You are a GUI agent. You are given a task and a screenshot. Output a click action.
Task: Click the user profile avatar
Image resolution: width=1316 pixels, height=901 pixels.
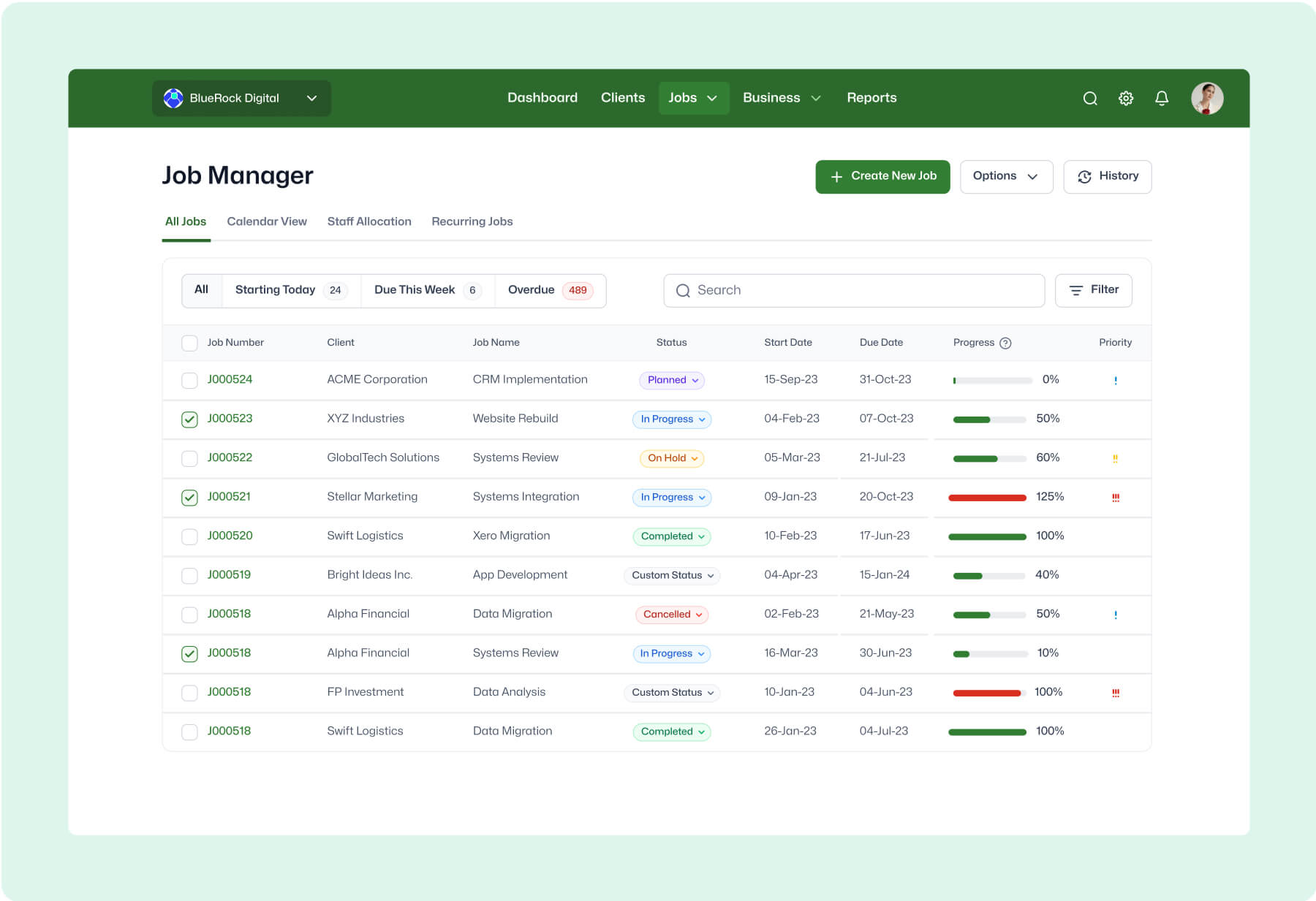coord(1207,98)
